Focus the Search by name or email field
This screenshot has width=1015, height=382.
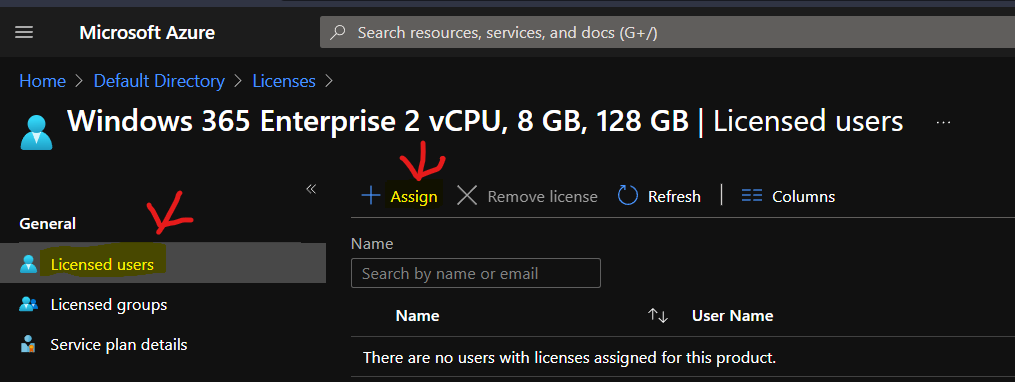click(x=476, y=273)
